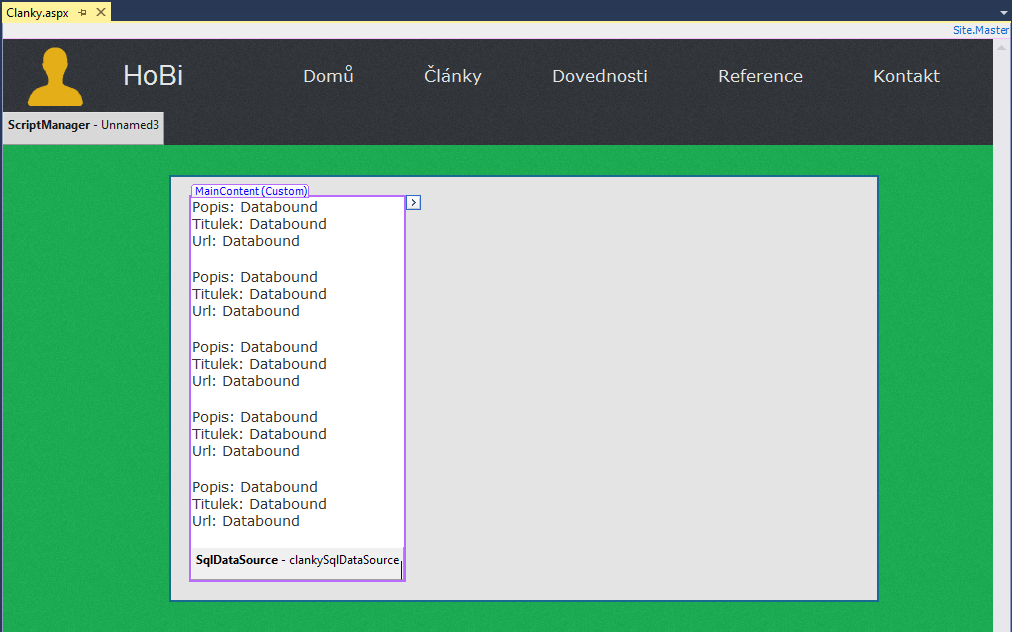This screenshot has width=1012, height=632.
Task: Select the last Url: Databound label
Action: tap(245, 520)
